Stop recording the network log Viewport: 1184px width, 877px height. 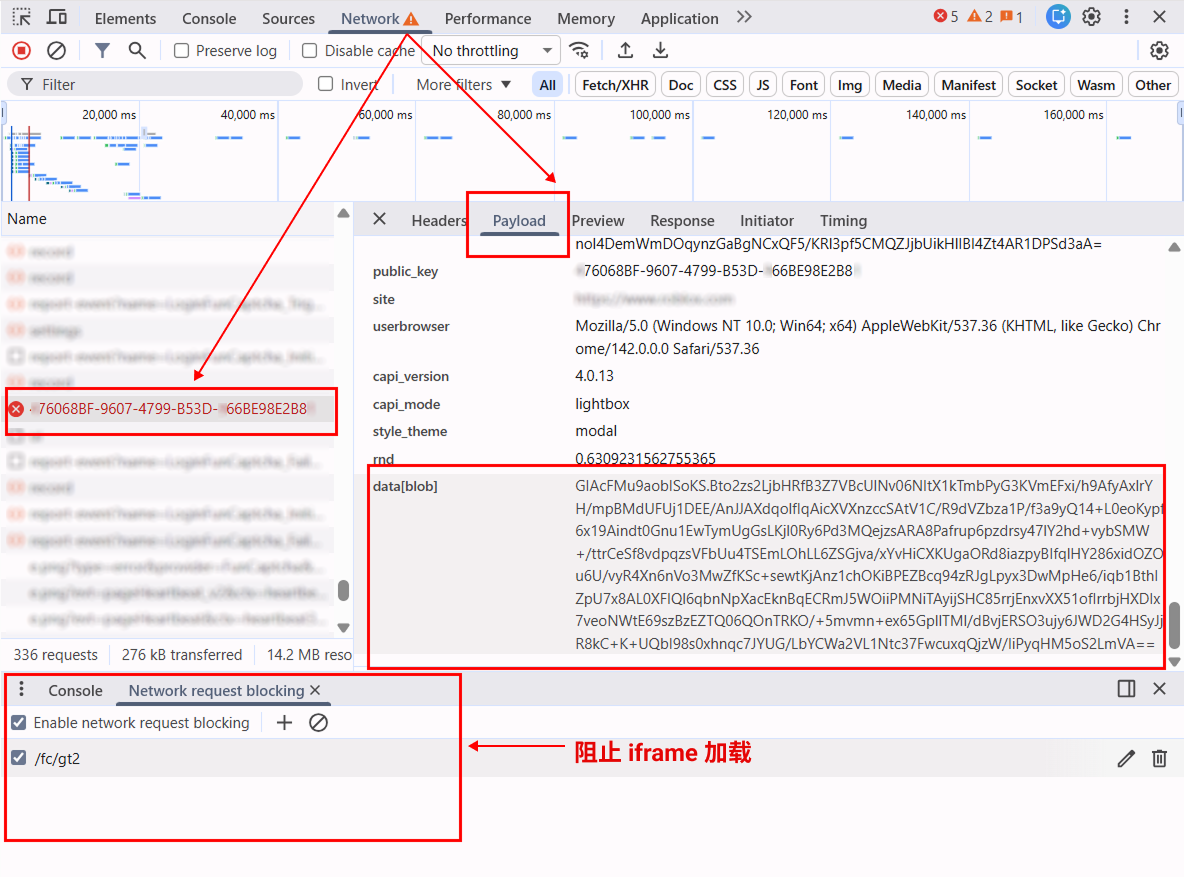pyautogui.click(x=20, y=50)
